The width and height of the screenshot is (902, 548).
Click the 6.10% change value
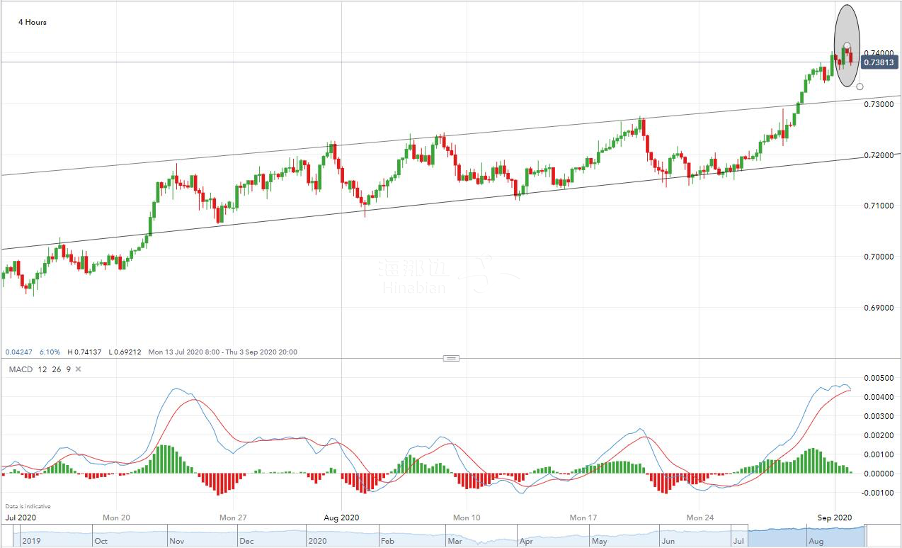coord(49,352)
